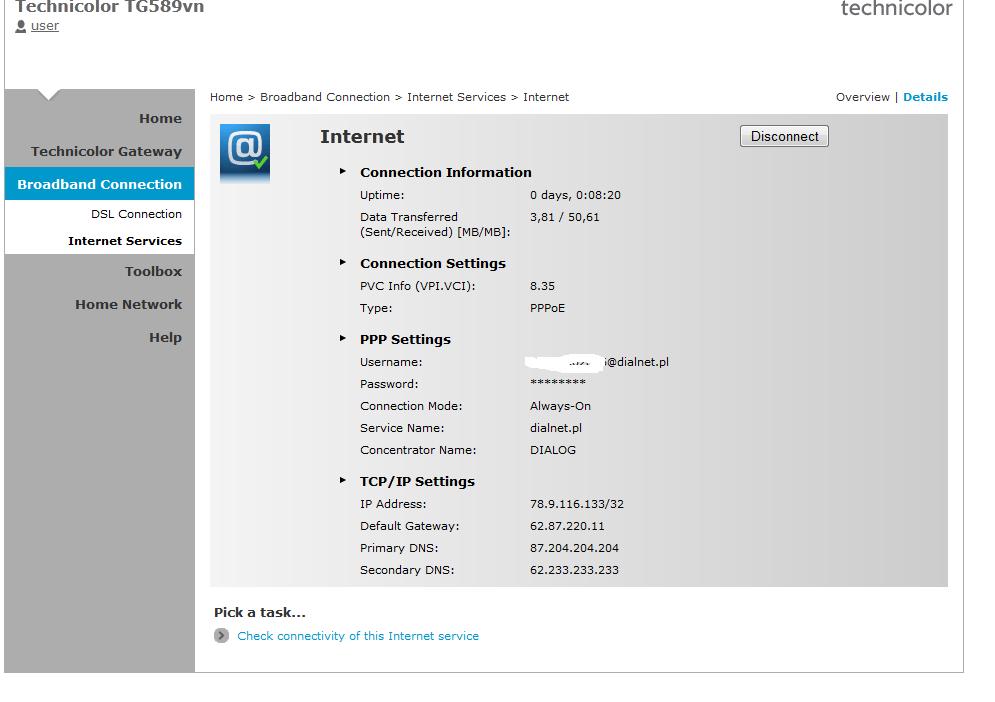Open Home Network in the sidebar
The image size is (995, 702).
129,305
